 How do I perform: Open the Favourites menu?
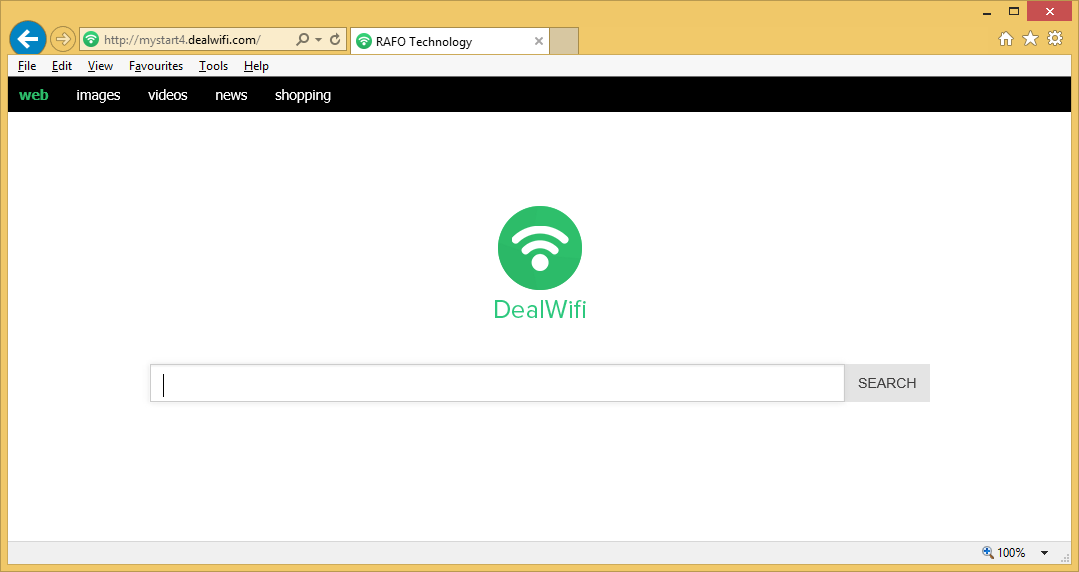coord(156,66)
